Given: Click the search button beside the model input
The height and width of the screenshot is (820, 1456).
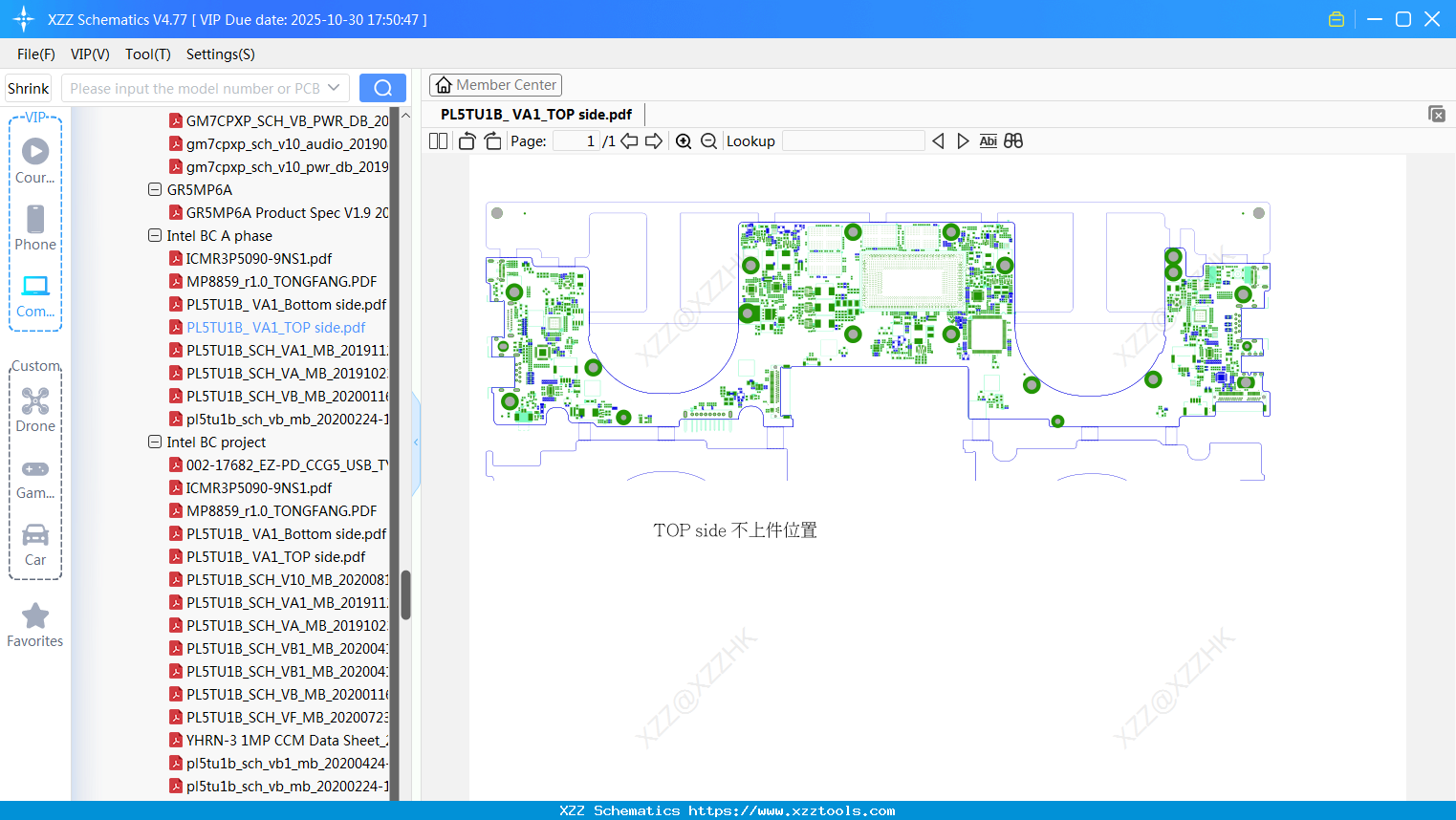Looking at the screenshot, I should tap(382, 88).
